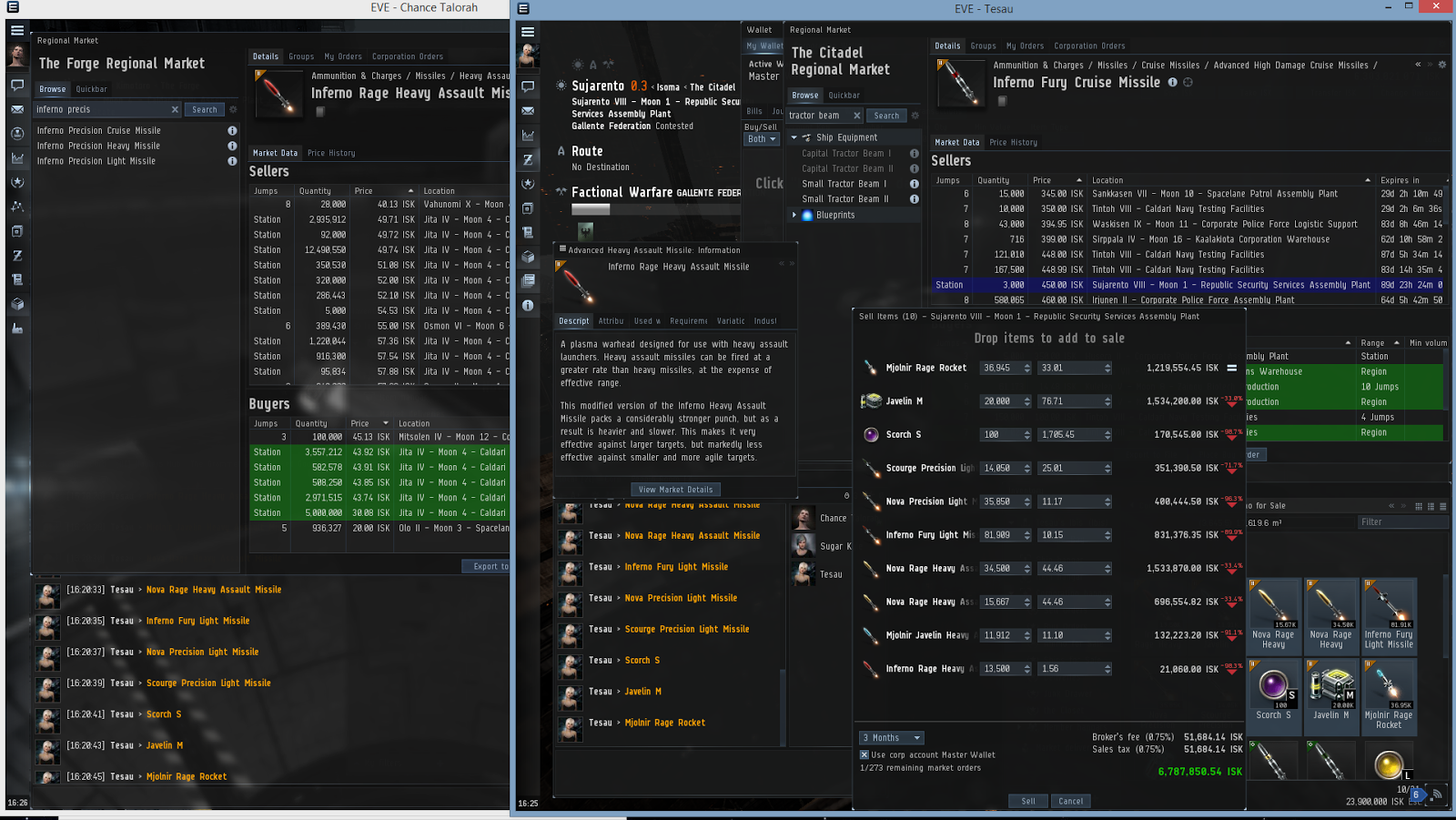Click Search in The Citadel market
Viewport: 1456px width, 820px height.
(886, 116)
